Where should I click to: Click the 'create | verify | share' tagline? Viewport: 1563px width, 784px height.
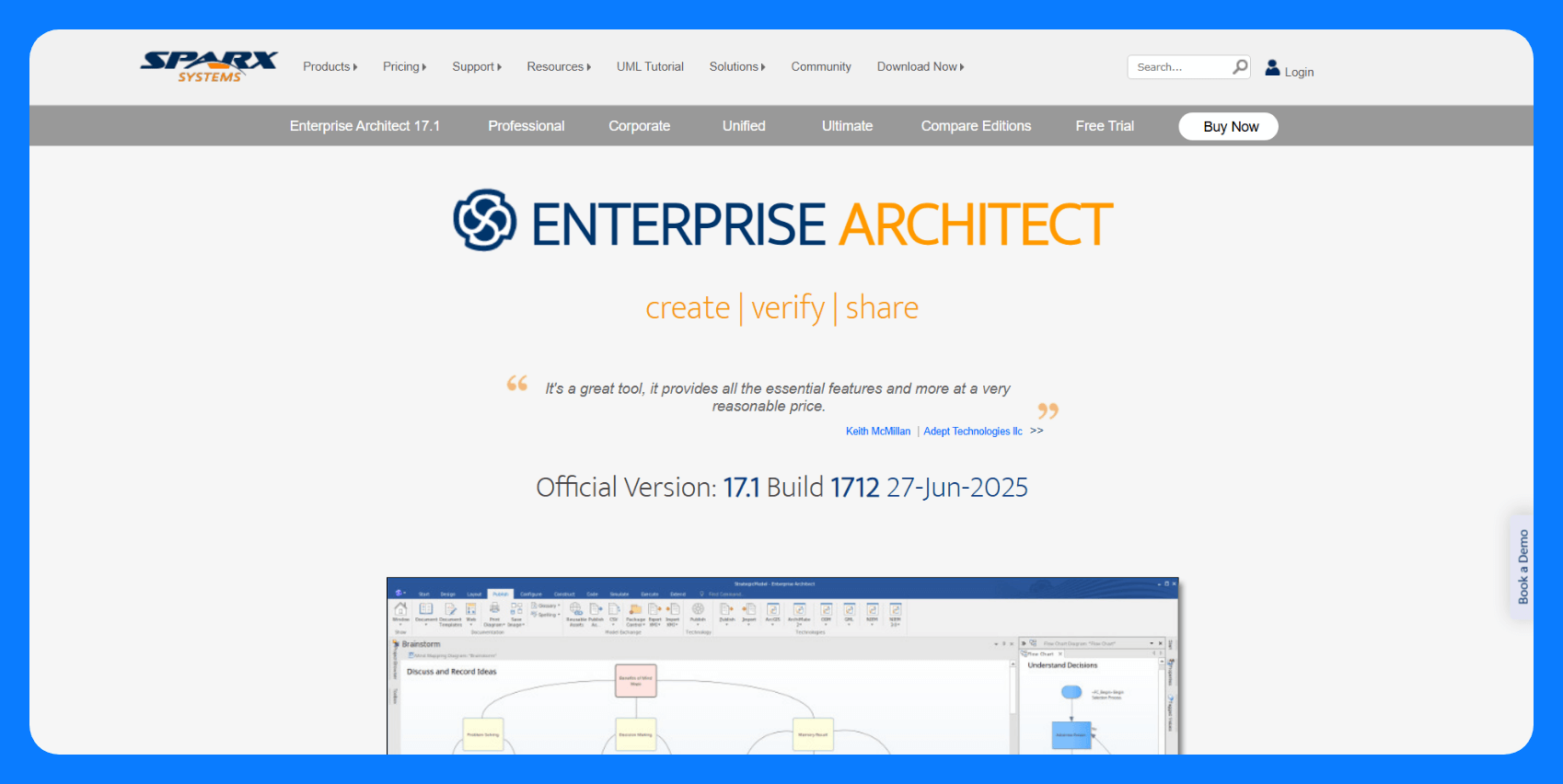[x=781, y=307]
